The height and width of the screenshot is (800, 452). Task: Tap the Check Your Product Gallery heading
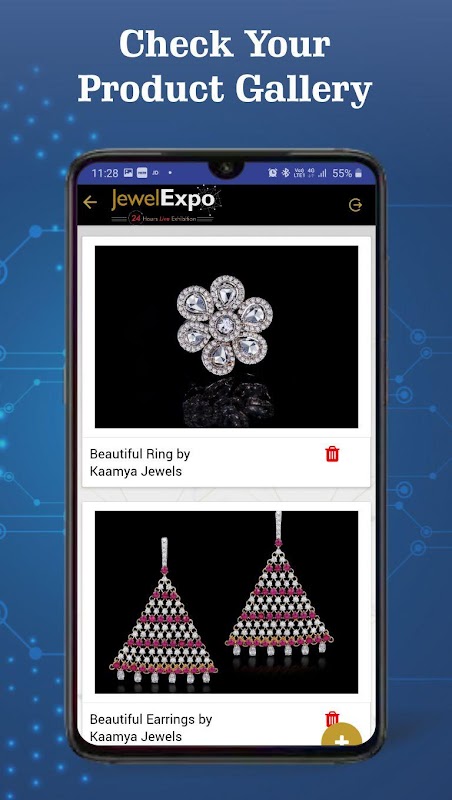pos(225,66)
